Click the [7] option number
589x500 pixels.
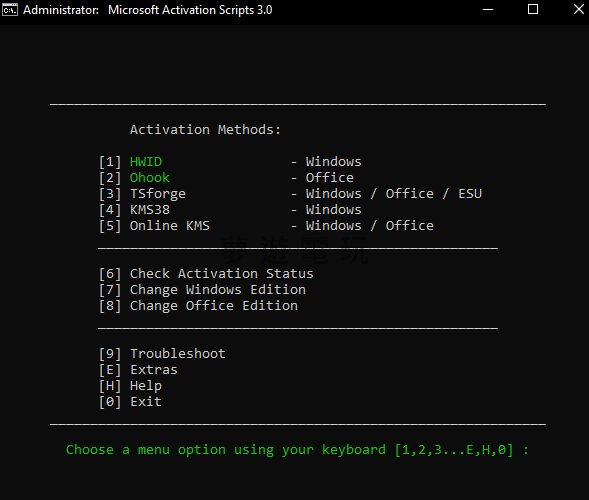(x=110, y=290)
